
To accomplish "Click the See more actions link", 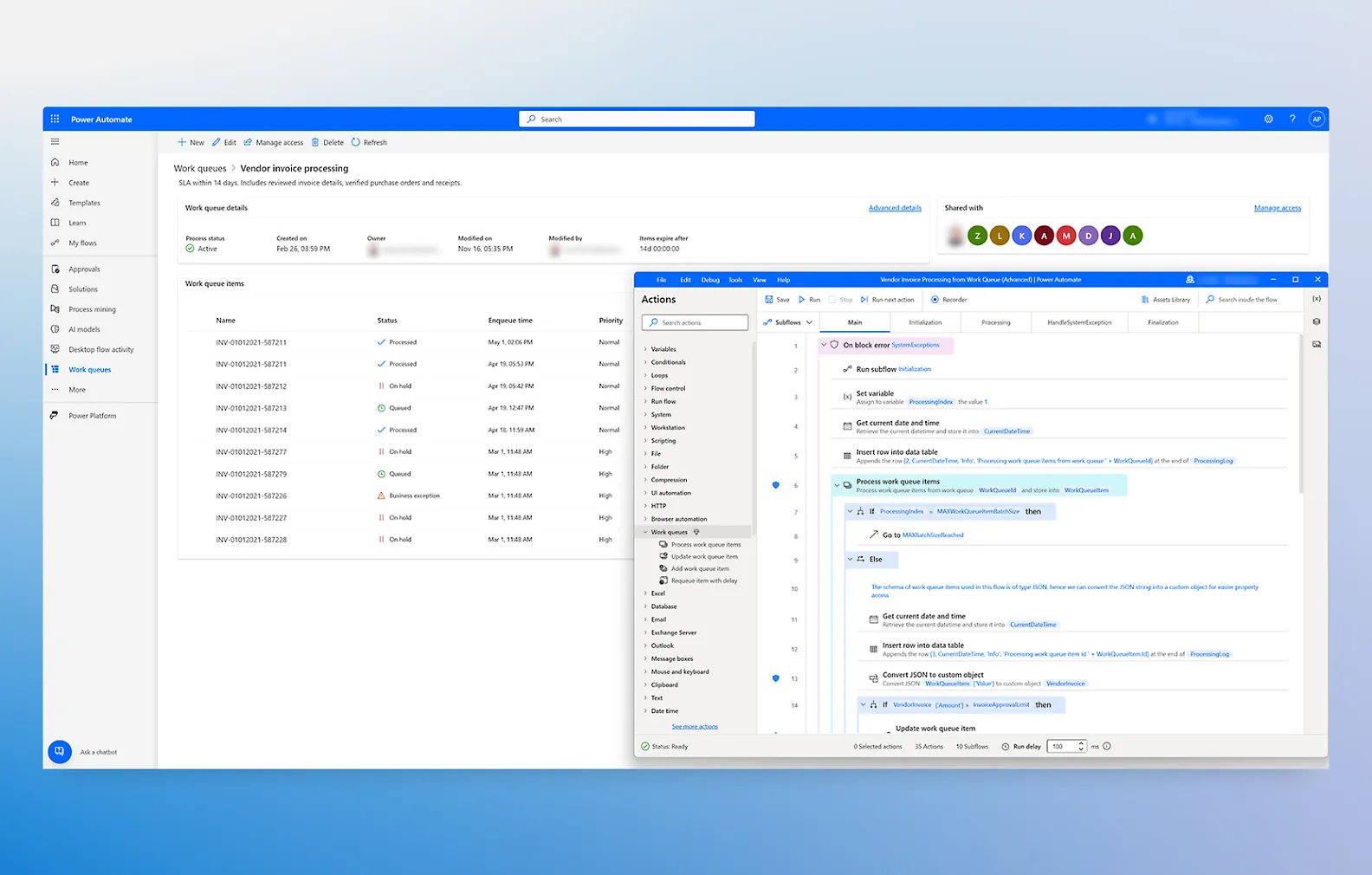I will 695,726.
